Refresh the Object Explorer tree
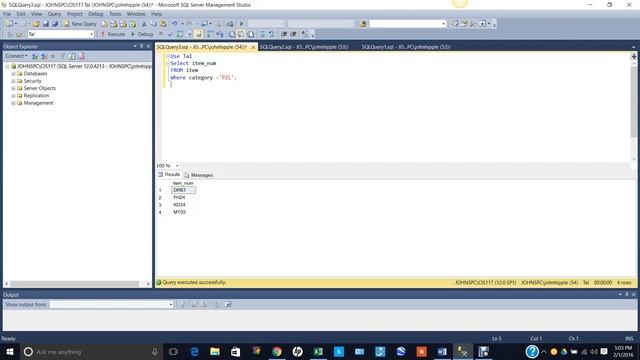640x360 pixels. 71,56
